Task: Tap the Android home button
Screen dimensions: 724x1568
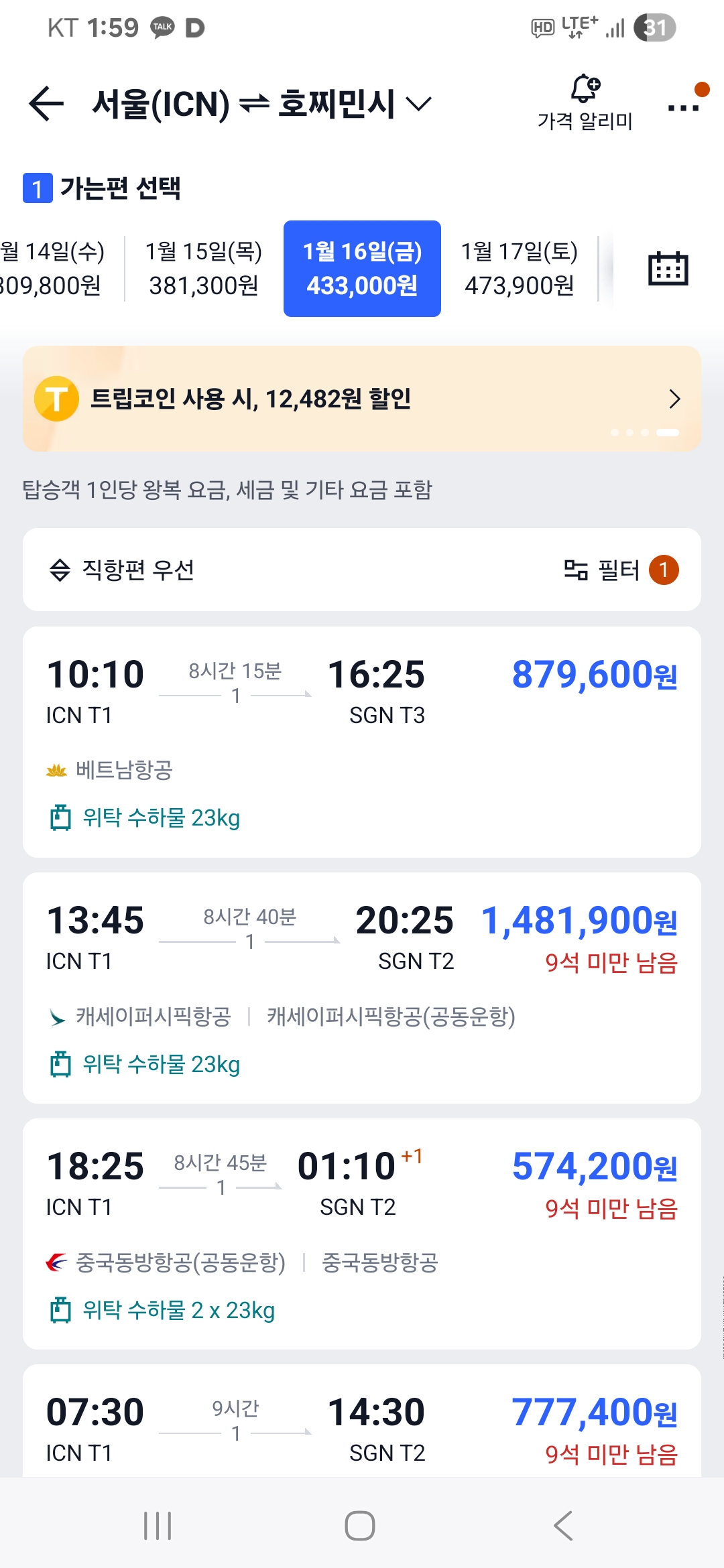Action: tap(360, 1526)
